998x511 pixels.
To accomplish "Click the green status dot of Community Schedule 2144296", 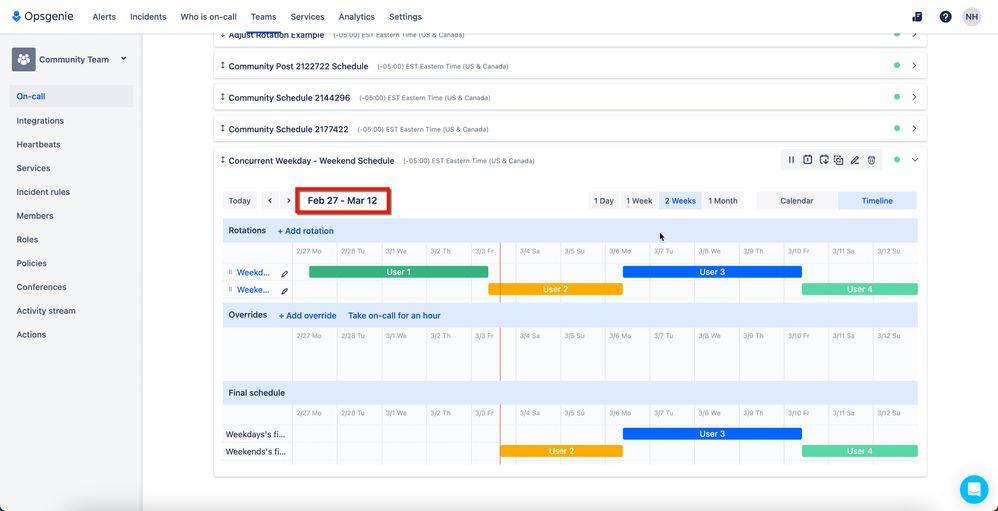I will [897, 97].
